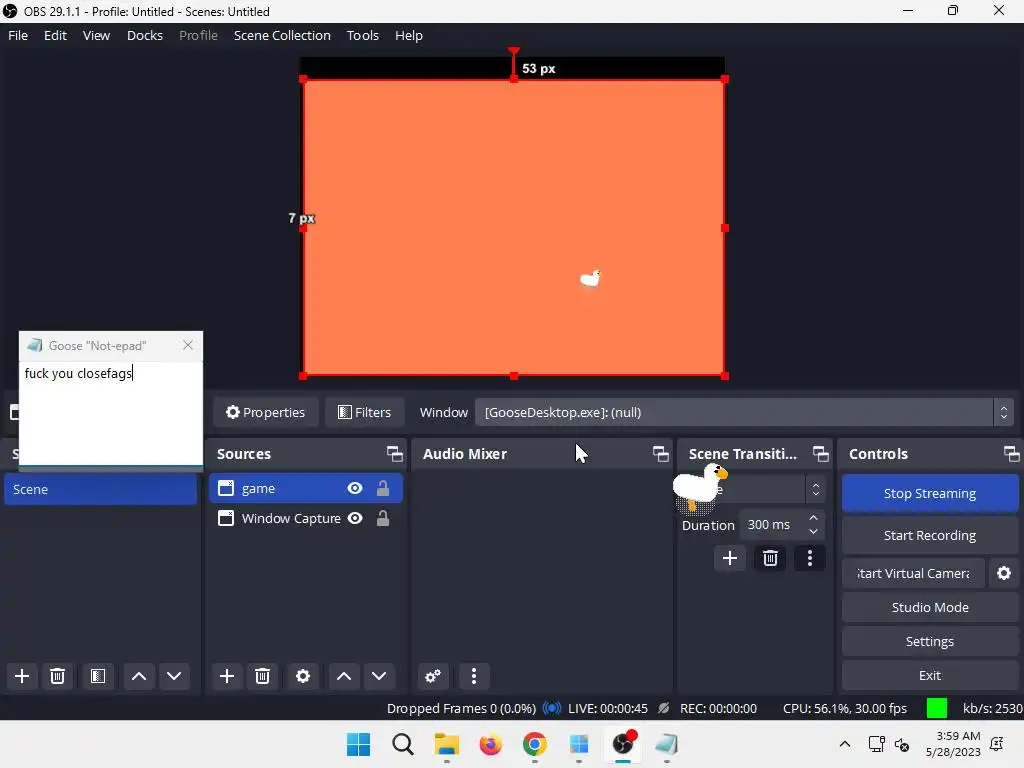Screen dimensions: 1024x768
Task: Open the Docks menu
Action: coord(145,35)
